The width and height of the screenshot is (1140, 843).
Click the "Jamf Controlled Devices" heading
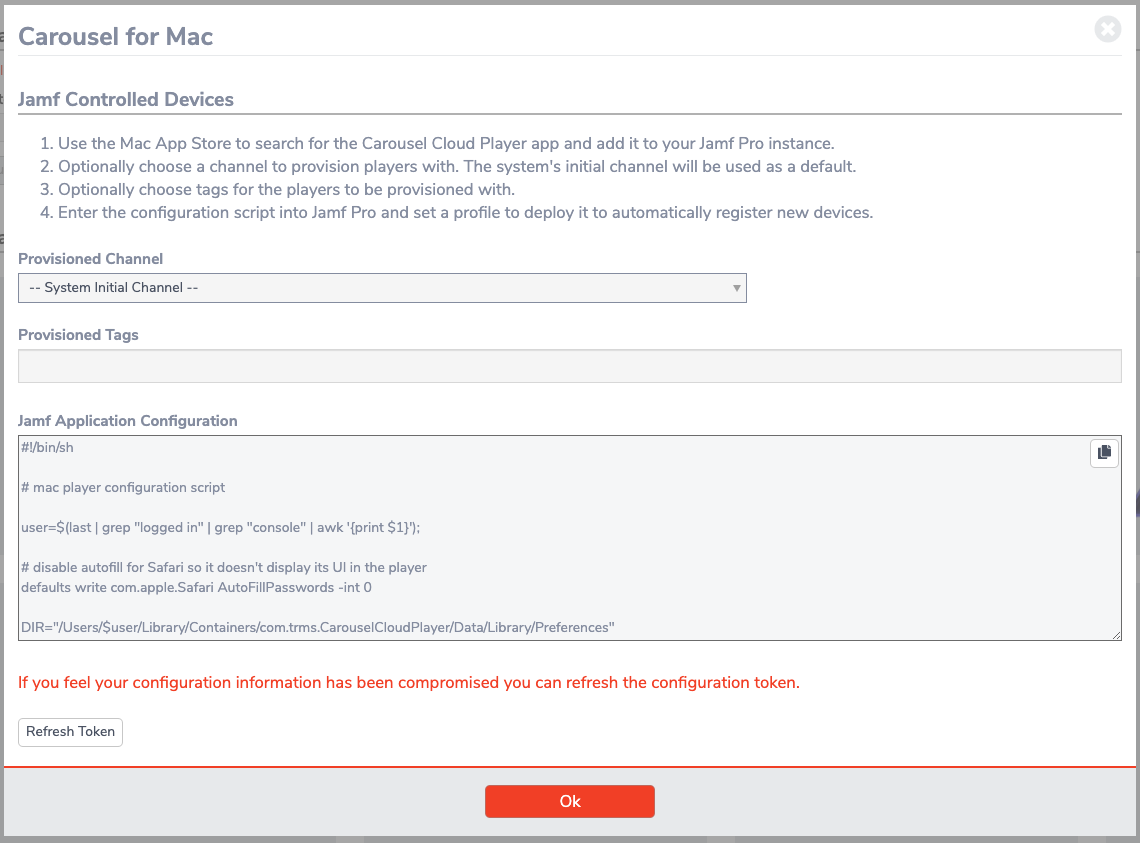126,100
